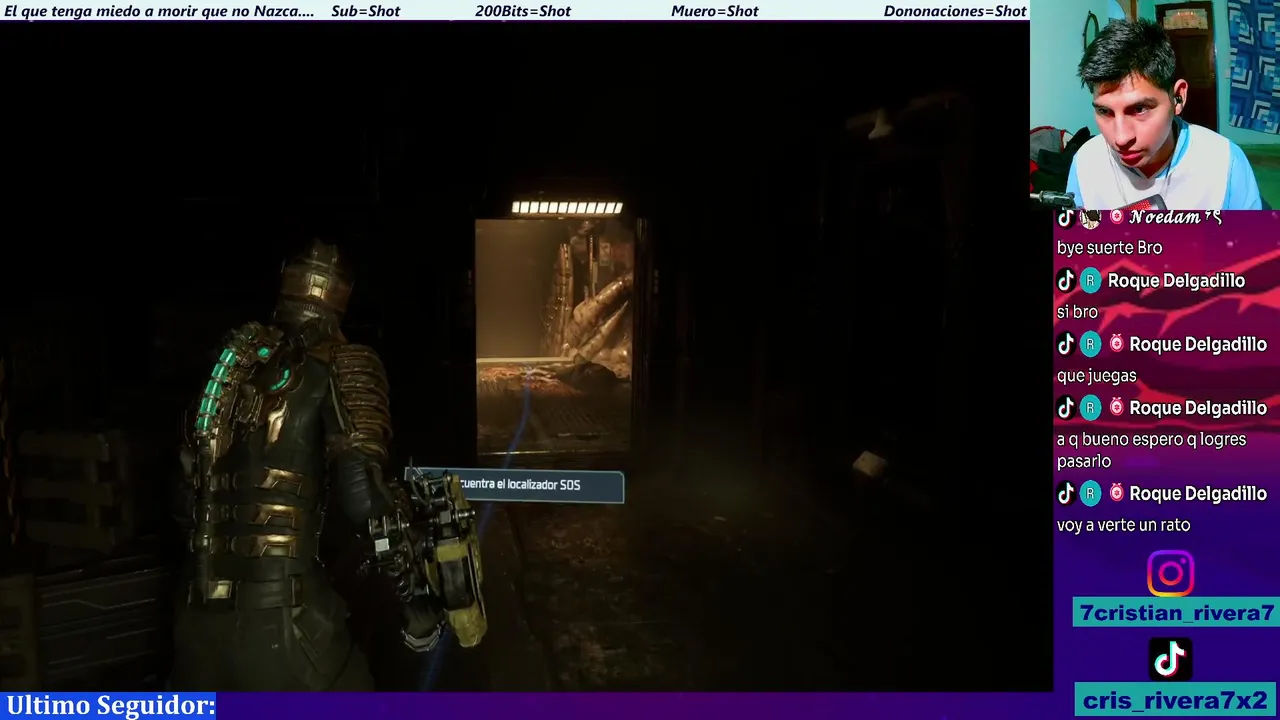
Task: Click the 'a q bueno espero q logres pasarlo' message
Action: (1151, 450)
